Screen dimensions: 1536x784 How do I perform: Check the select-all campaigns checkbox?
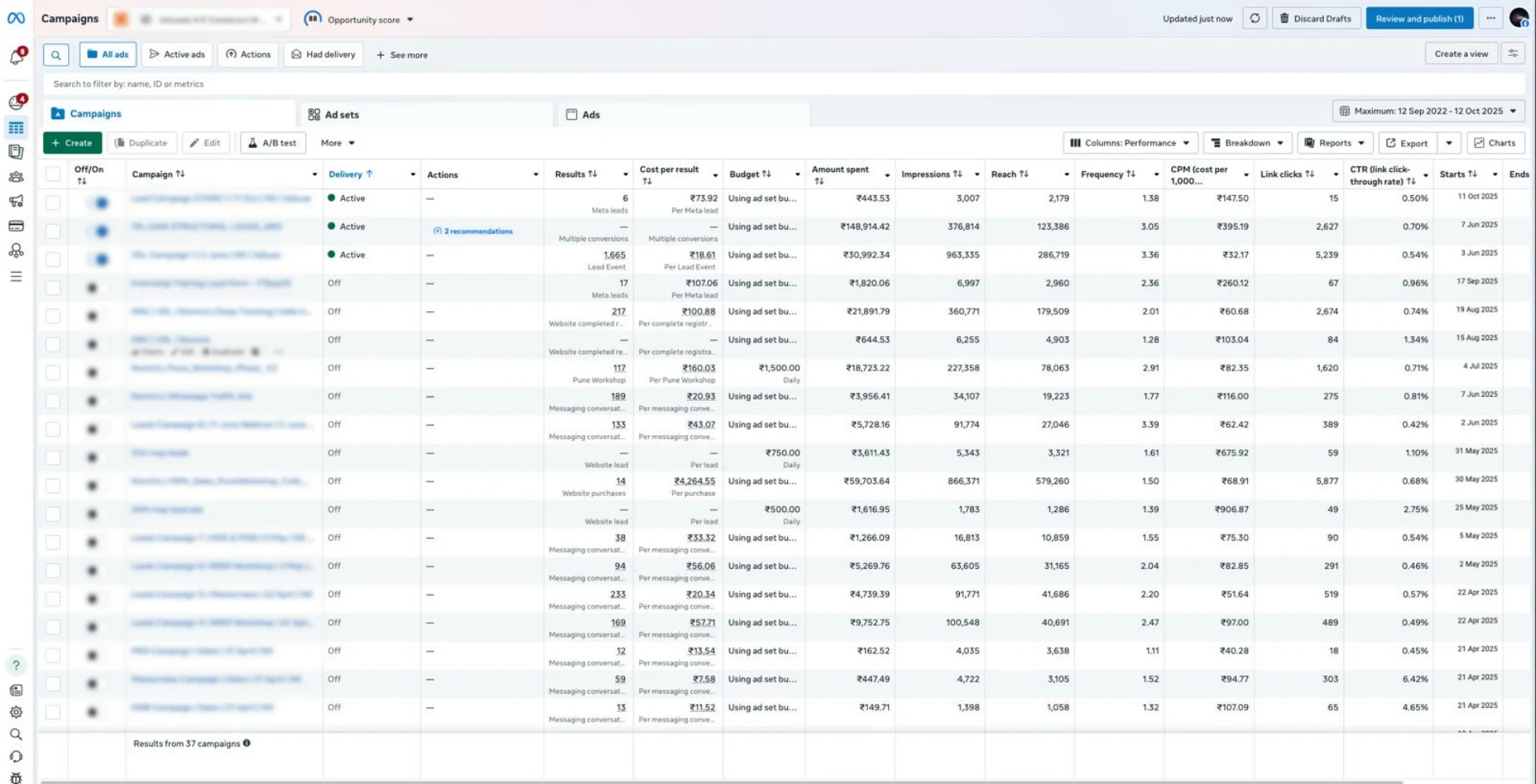point(53,174)
